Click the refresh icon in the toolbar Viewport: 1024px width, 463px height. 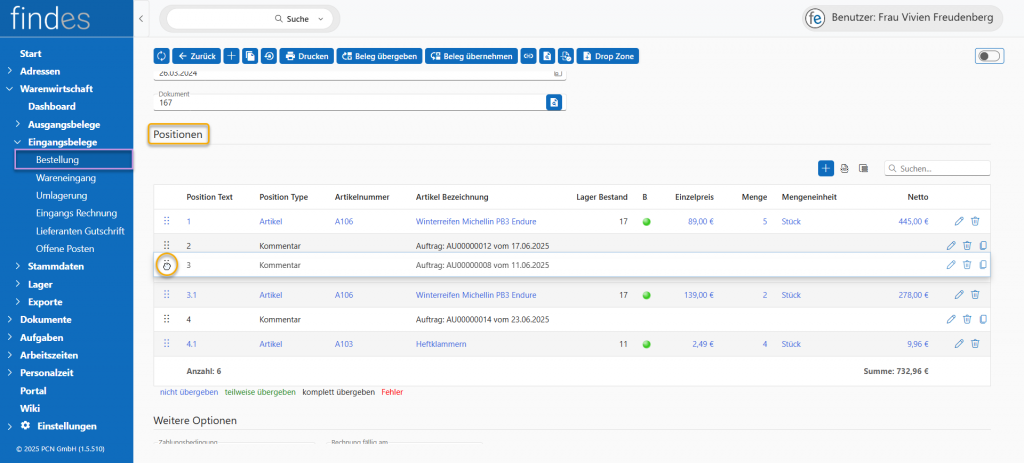(161, 56)
